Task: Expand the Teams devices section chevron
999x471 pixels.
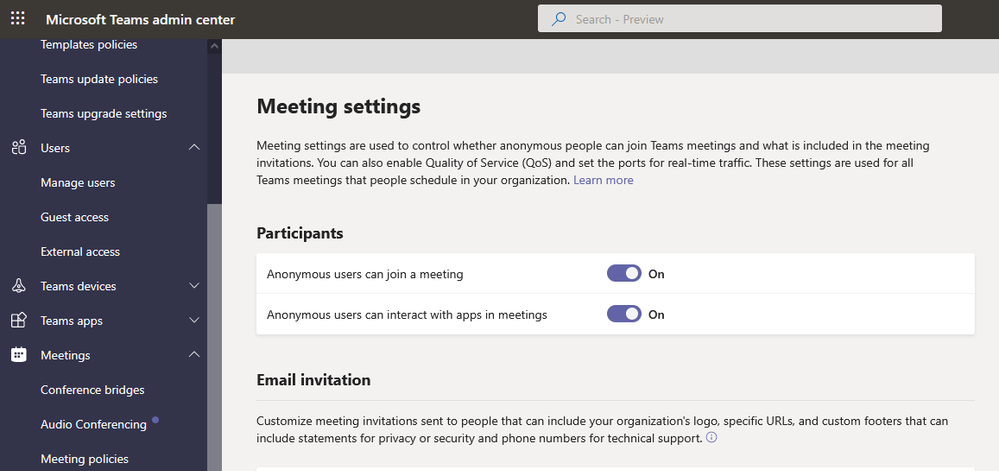Action: 194,286
